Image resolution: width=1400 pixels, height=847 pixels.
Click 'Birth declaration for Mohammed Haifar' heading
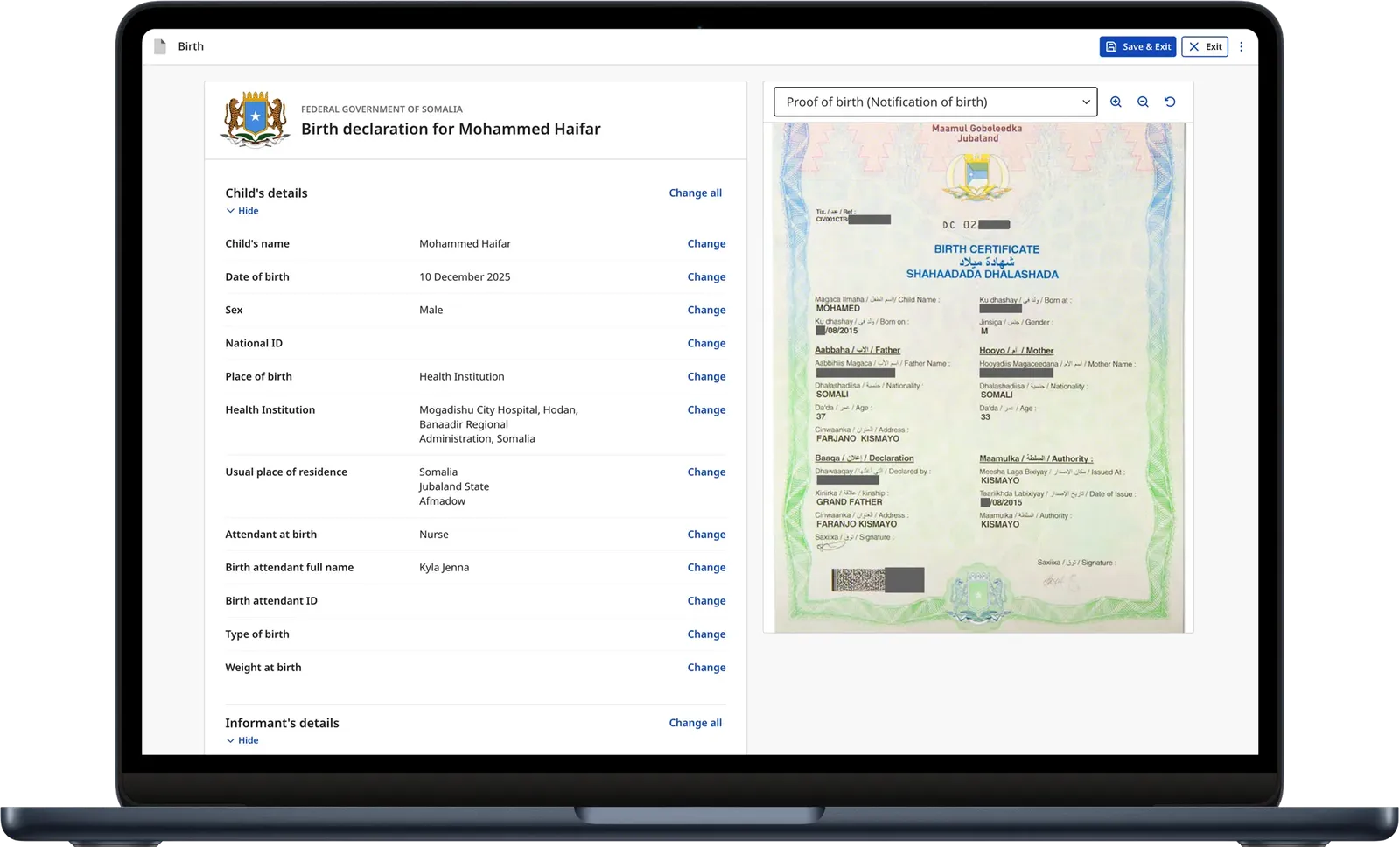451,129
